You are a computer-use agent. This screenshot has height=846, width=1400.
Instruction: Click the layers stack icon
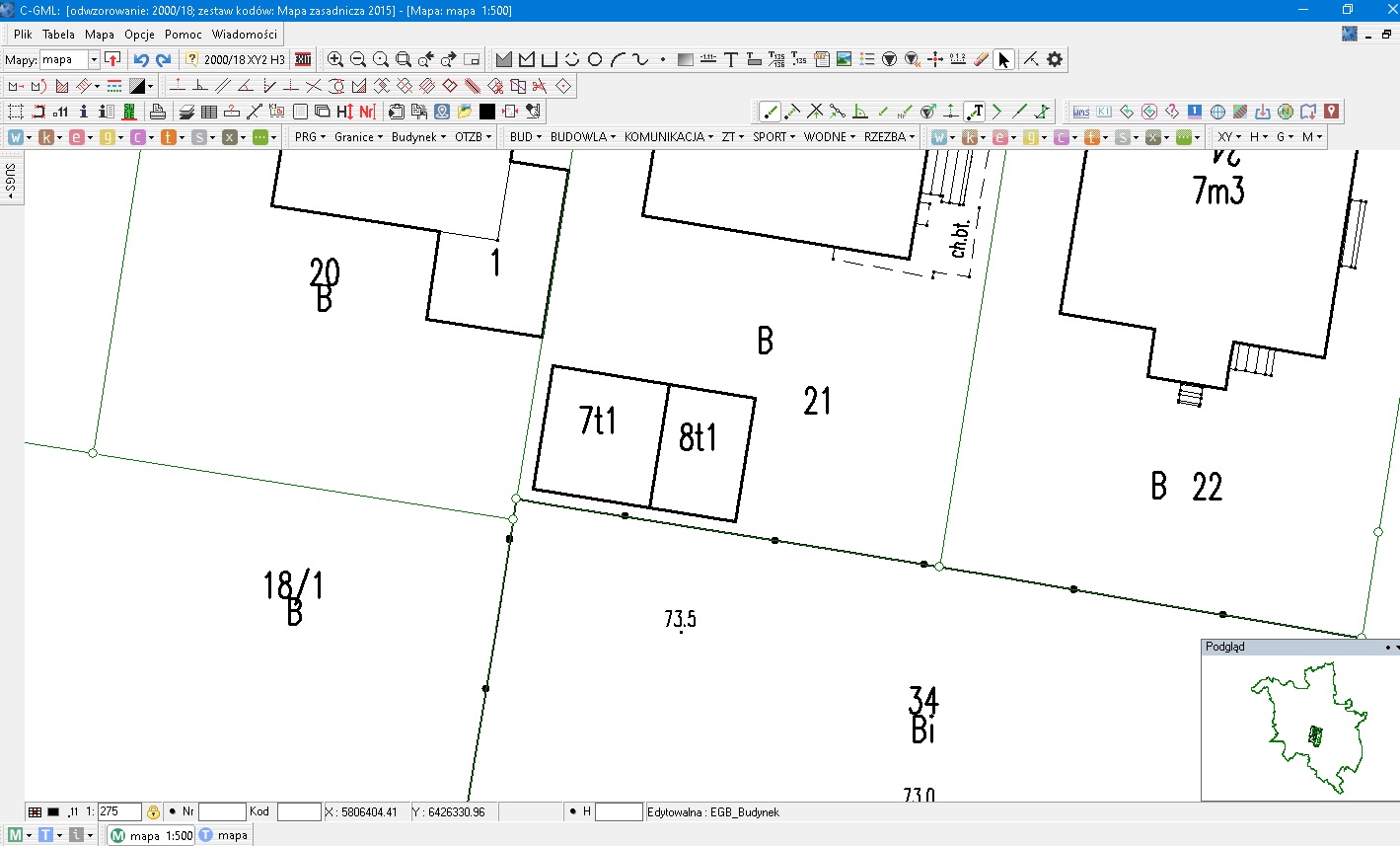coord(186,112)
